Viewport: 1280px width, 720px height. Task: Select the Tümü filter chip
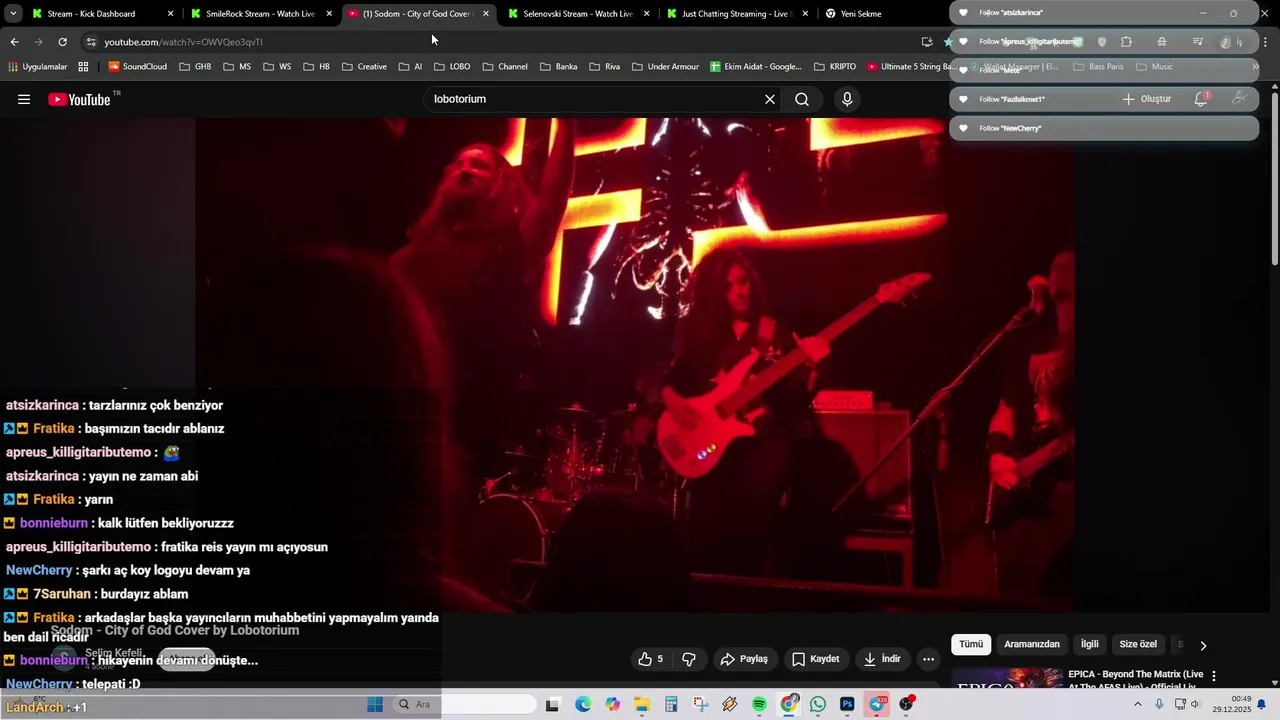pos(971,644)
